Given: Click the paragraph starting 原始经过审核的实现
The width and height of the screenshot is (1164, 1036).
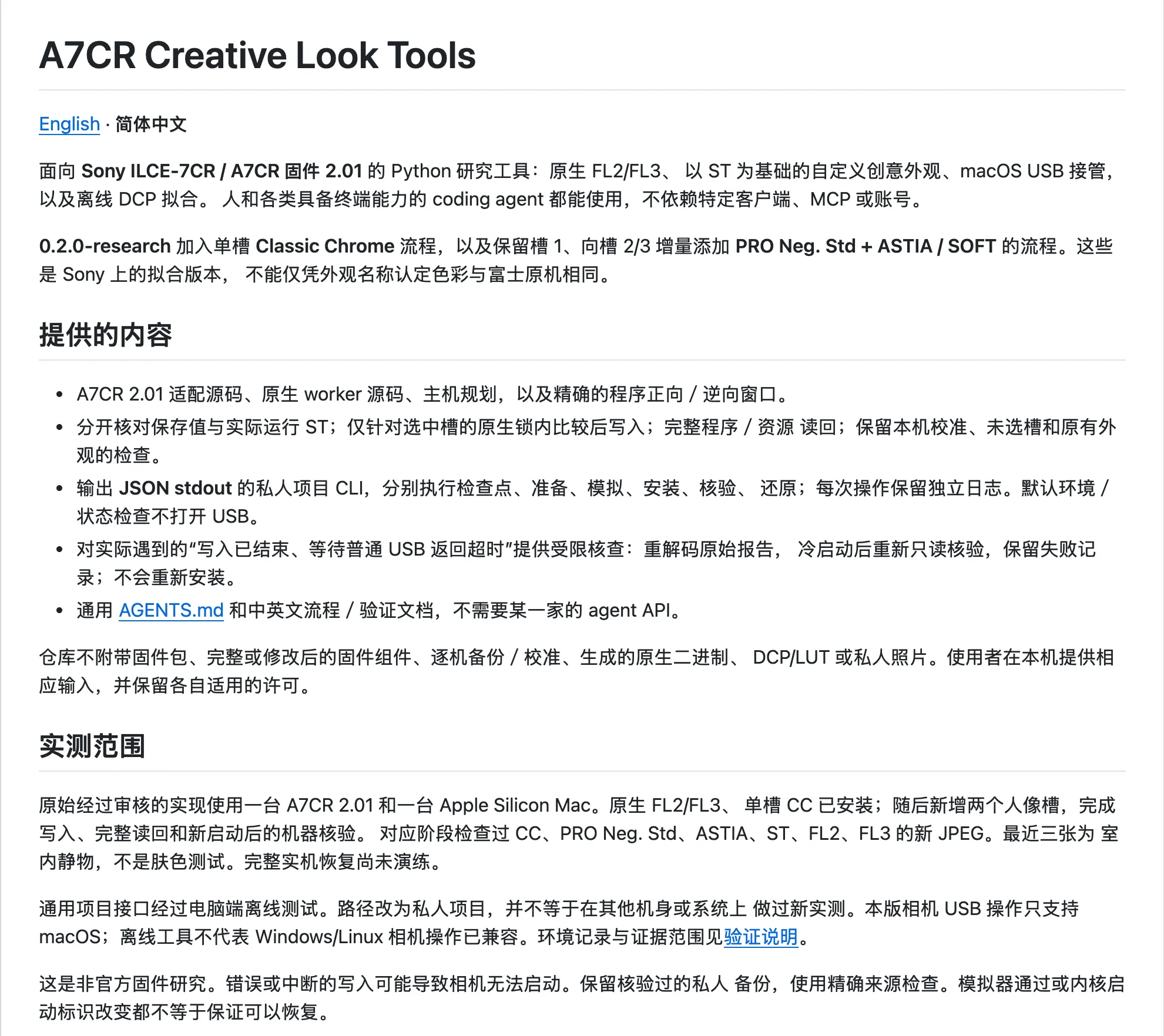Looking at the screenshot, I should (579, 833).
